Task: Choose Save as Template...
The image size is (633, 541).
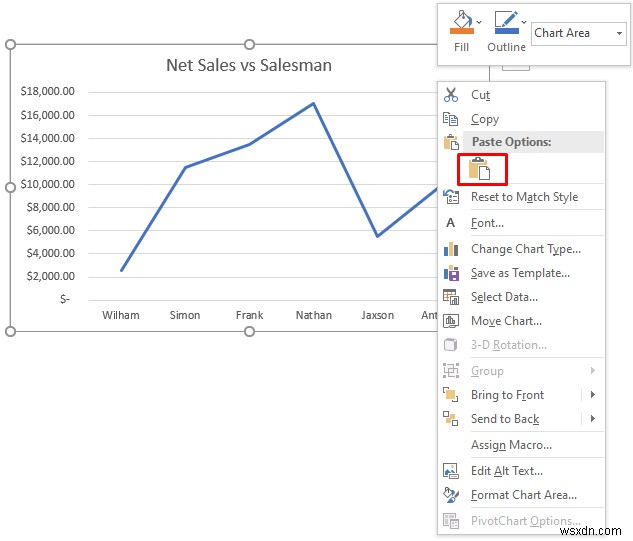Action: 522,273
